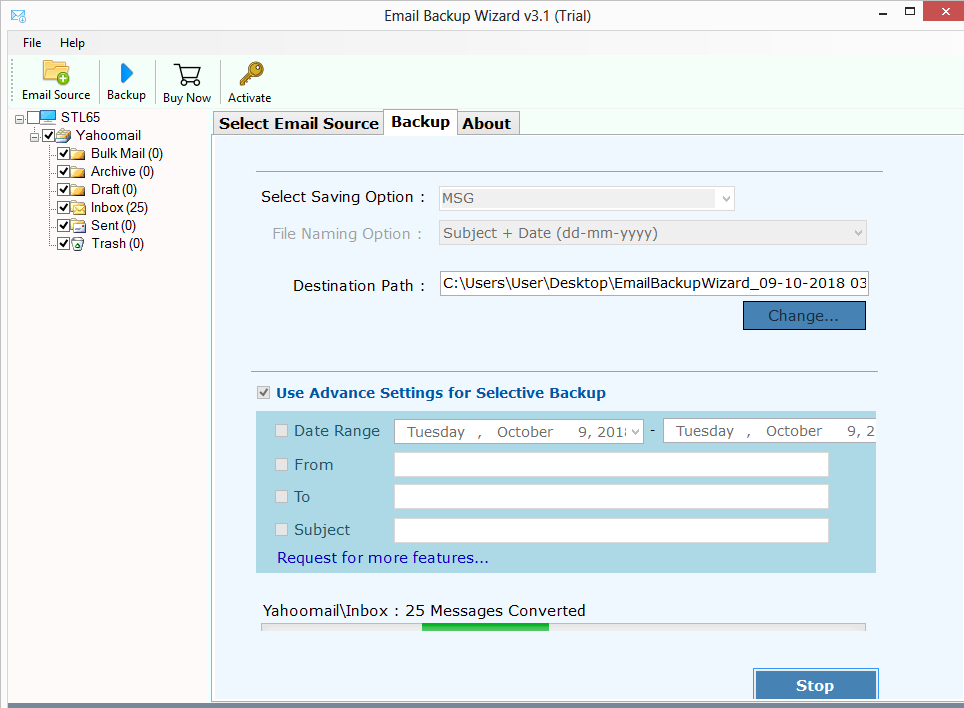The image size is (964, 708).
Task: Toggle the STL65 root checkbox
Action: coord(33,117)
